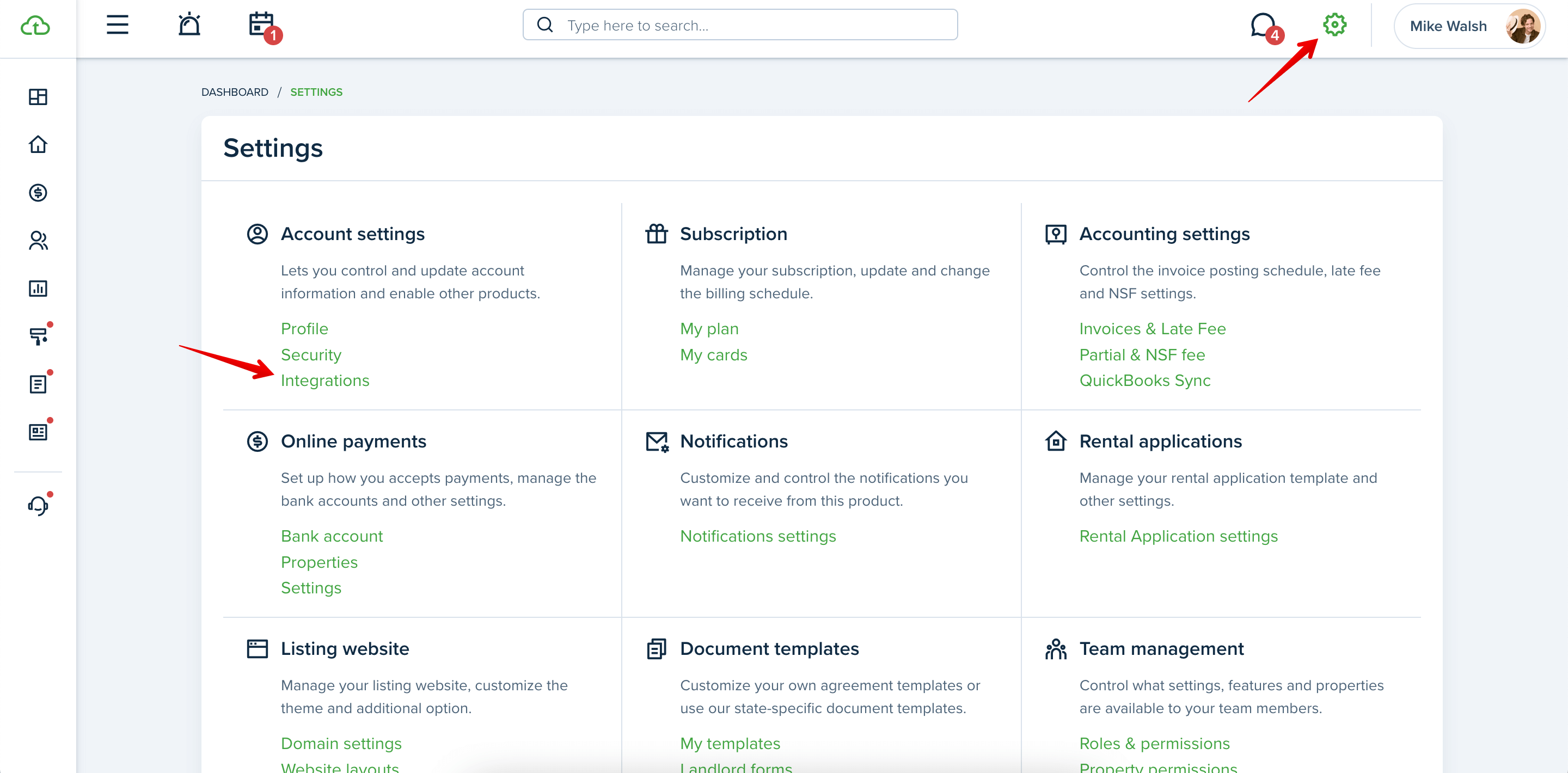1568x773 pixels.
Task: Open the alarm reminders icon
Action: 189,24
